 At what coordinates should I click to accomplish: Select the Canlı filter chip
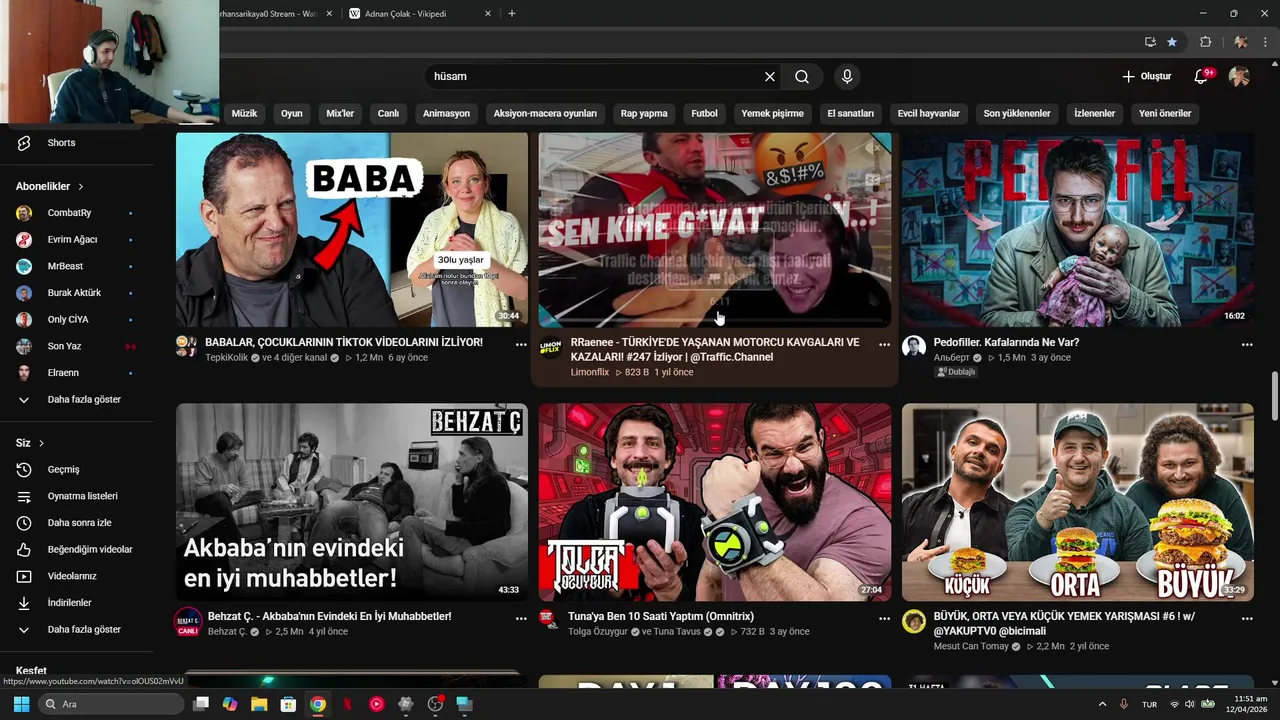pos(388,113)
